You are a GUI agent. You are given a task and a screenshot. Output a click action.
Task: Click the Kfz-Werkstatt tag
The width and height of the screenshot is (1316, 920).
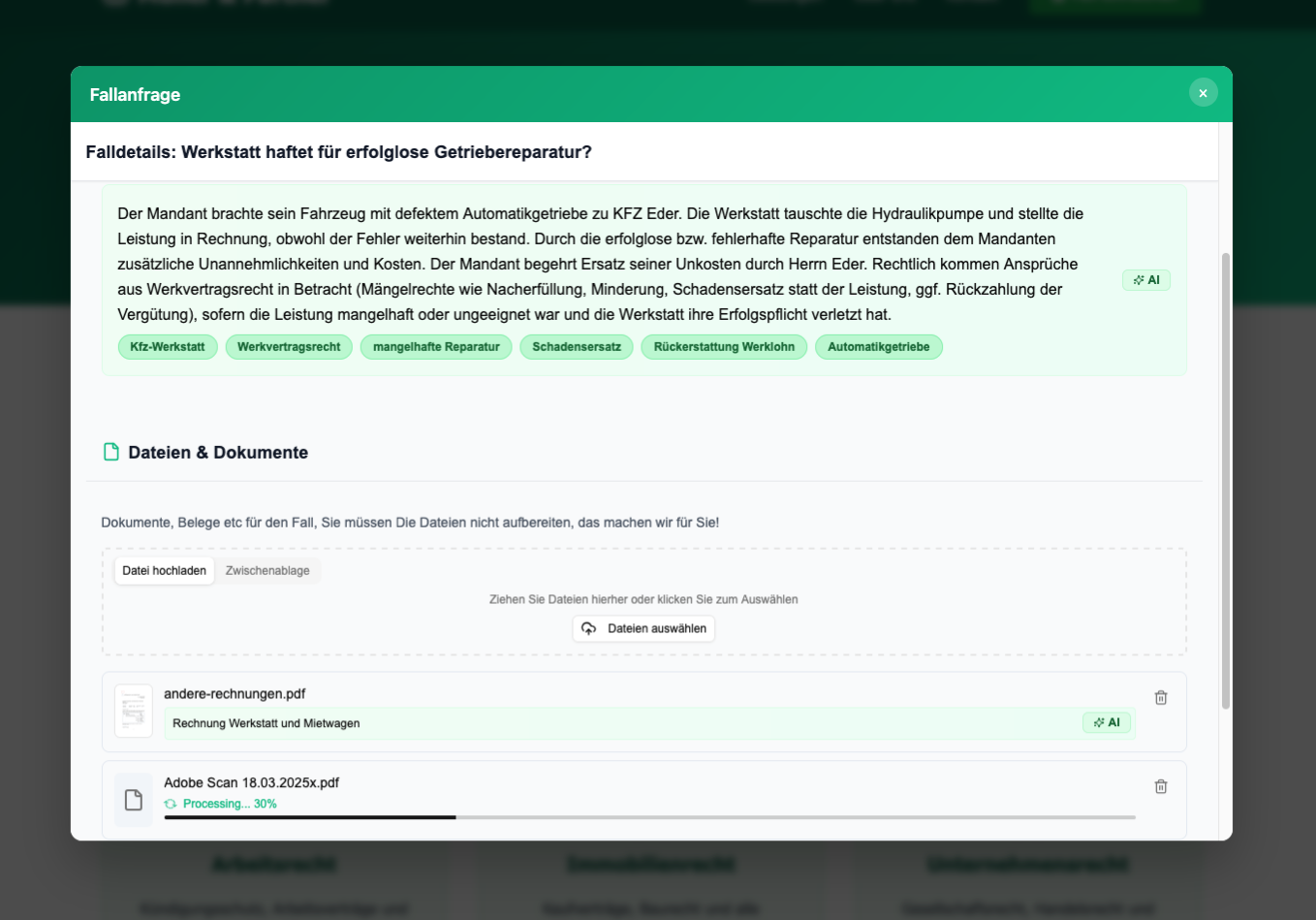click(167, 346)
